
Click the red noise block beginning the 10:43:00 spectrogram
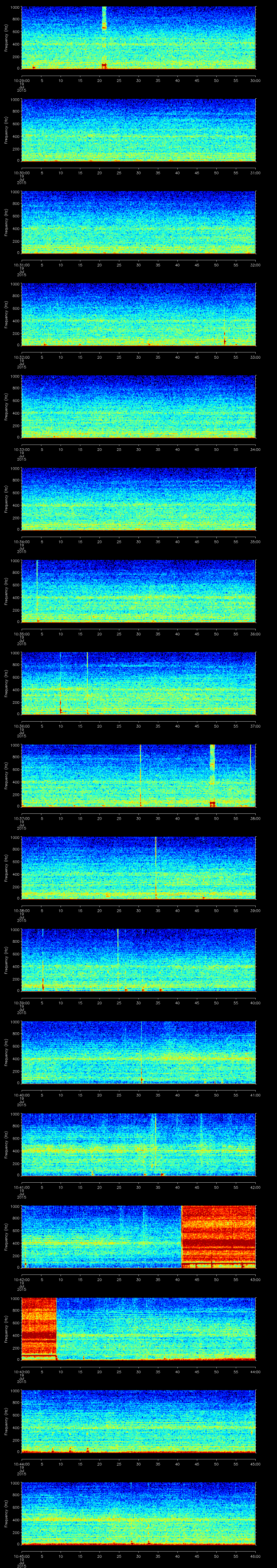(x=39, y=1329)
